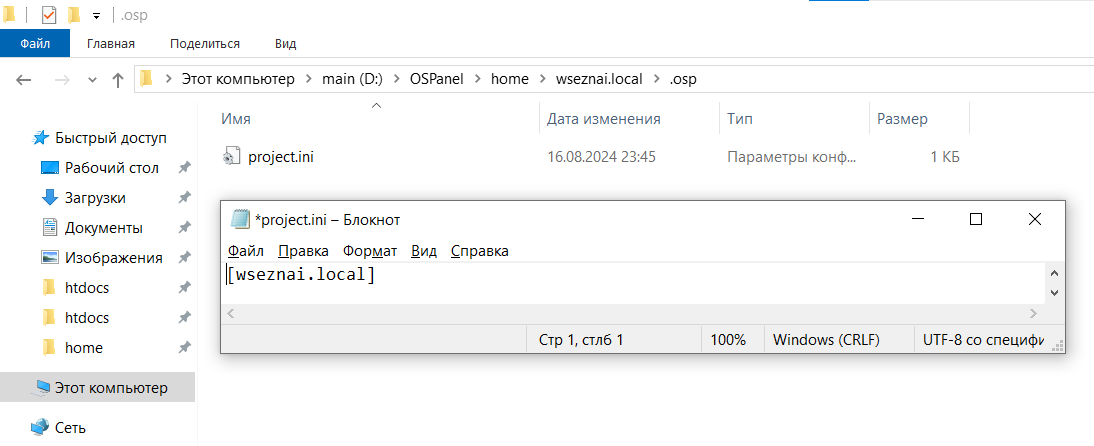This screenshot has width=1094, height=446.
Task: Open the blue Файл tab
Action: pyautogui.click(x=35, y=43)
